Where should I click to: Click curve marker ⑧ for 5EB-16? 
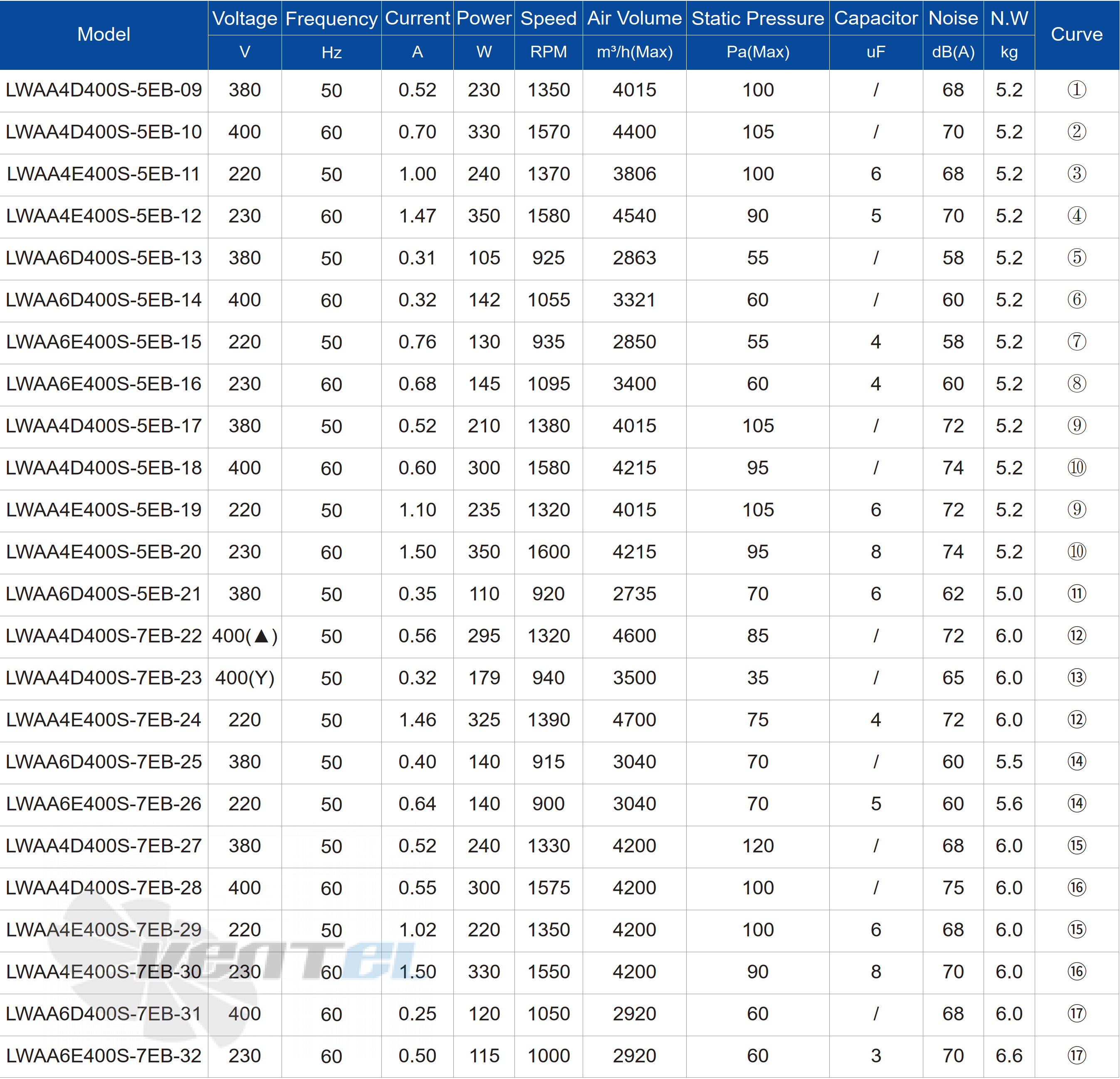coord(1077,384)
